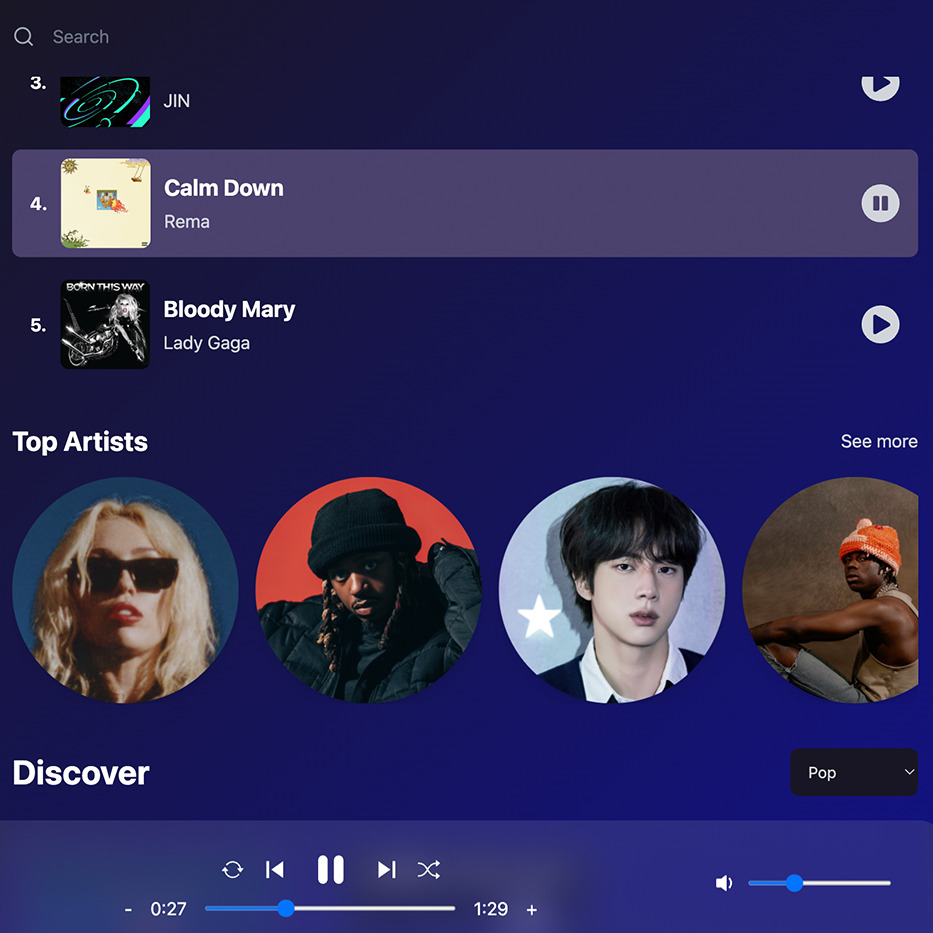Skip to the next track

pyautogui.click(x=386, y=870)
